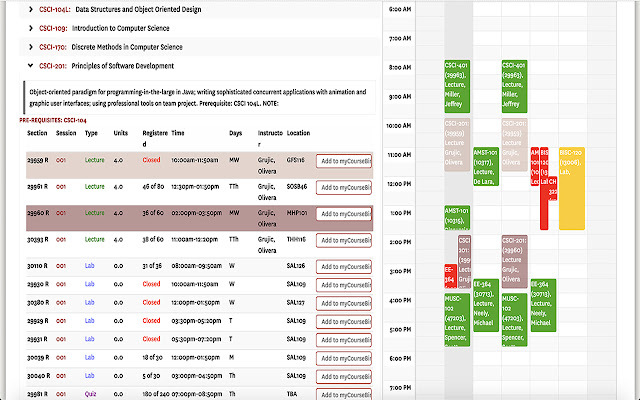Open Monday red EE-364 calendar block
The image size is (640, 400).
point(450,276)
